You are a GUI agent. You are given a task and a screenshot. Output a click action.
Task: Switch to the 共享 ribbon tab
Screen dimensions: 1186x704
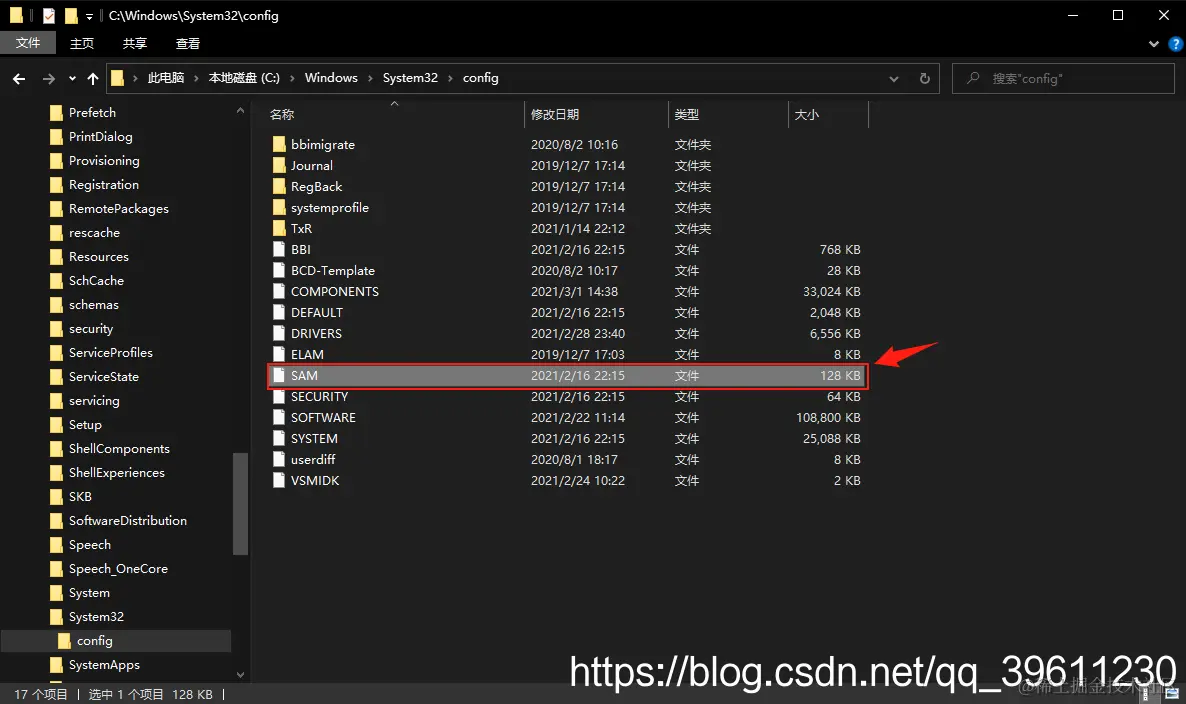coord(135,44)
